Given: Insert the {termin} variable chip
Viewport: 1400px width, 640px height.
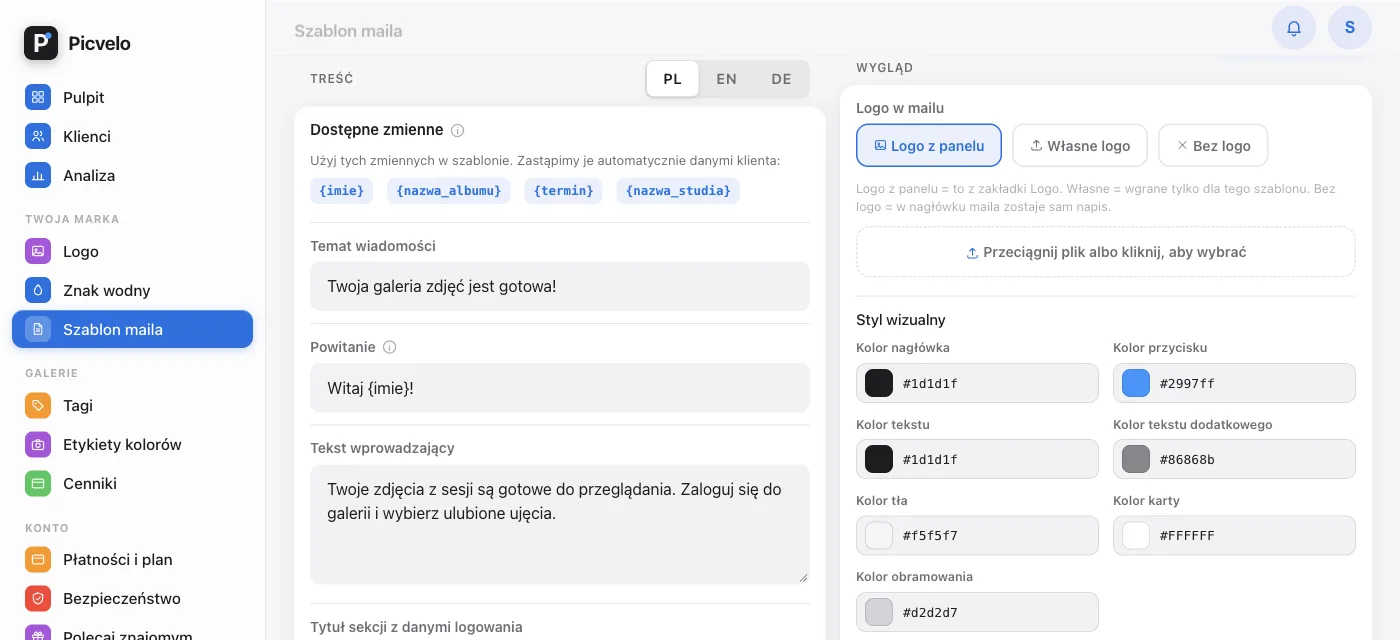Looking at the screenshot, I should [564, 191].
